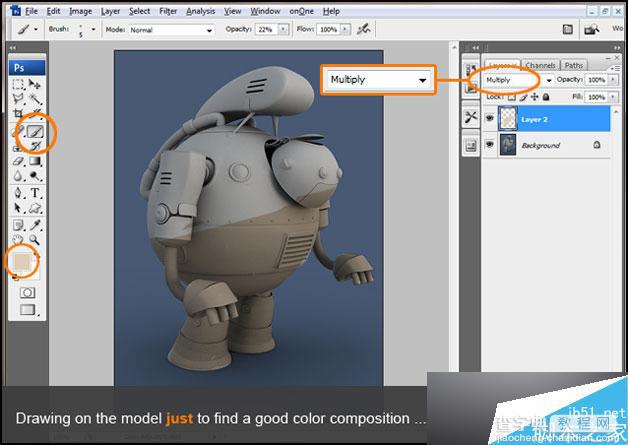Select the Move tool
This screenshot has height=445, width=628.
[35, 84]
